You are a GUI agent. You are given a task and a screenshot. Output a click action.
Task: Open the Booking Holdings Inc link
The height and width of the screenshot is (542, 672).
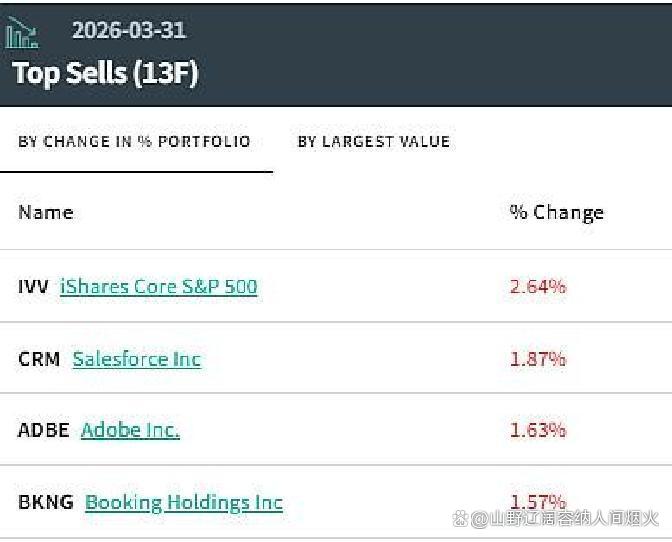point(184,503)
